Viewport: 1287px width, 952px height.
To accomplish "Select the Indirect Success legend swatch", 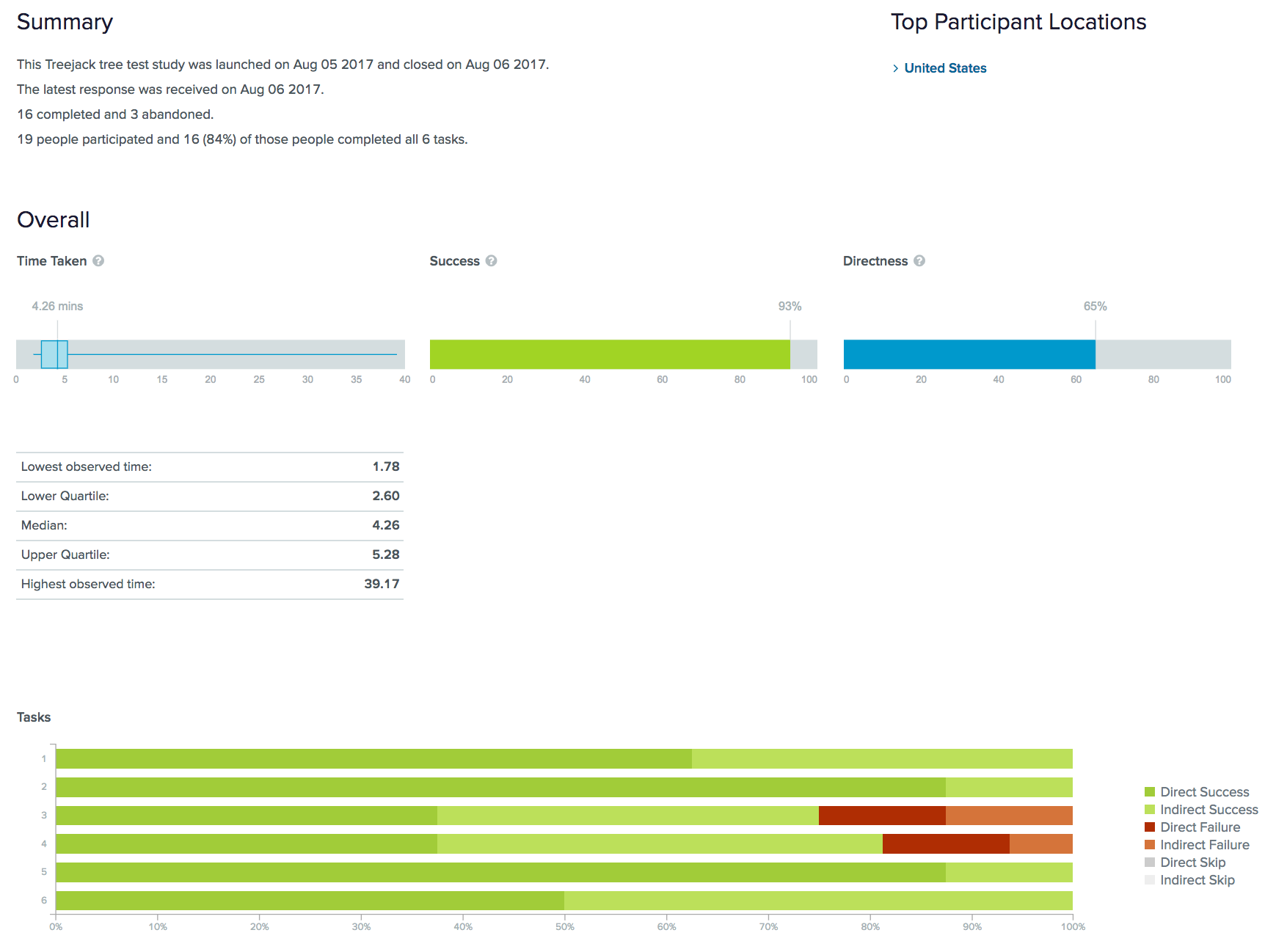I will [1150, 810].
